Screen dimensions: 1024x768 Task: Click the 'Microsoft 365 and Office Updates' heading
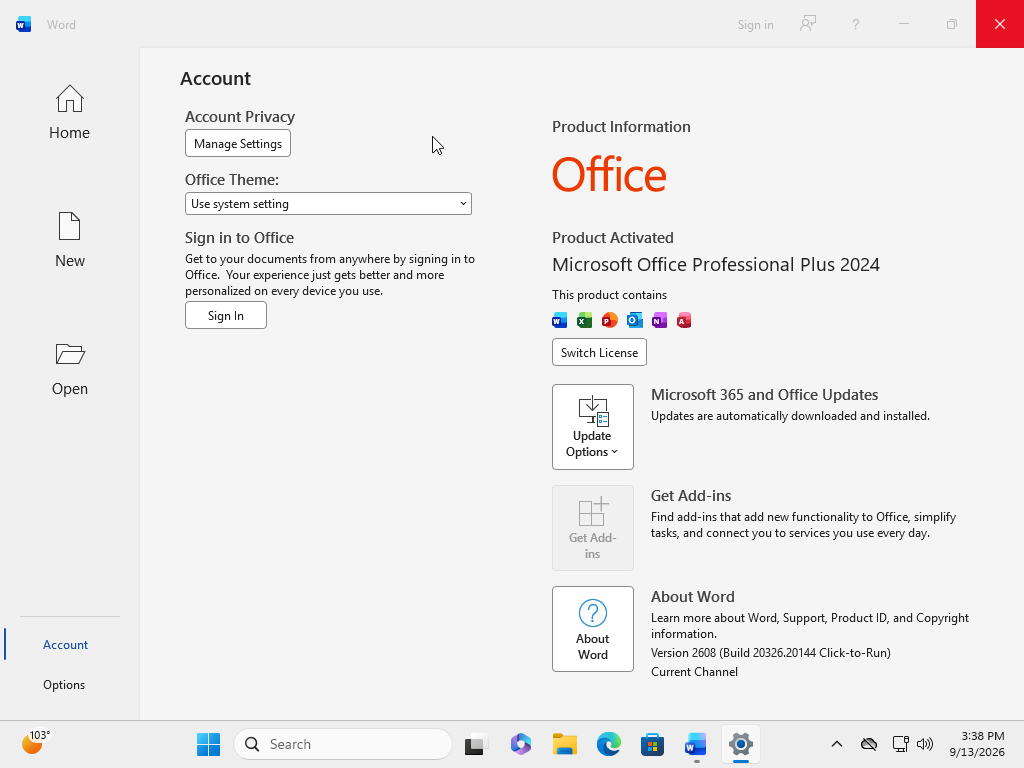(764, 395)
